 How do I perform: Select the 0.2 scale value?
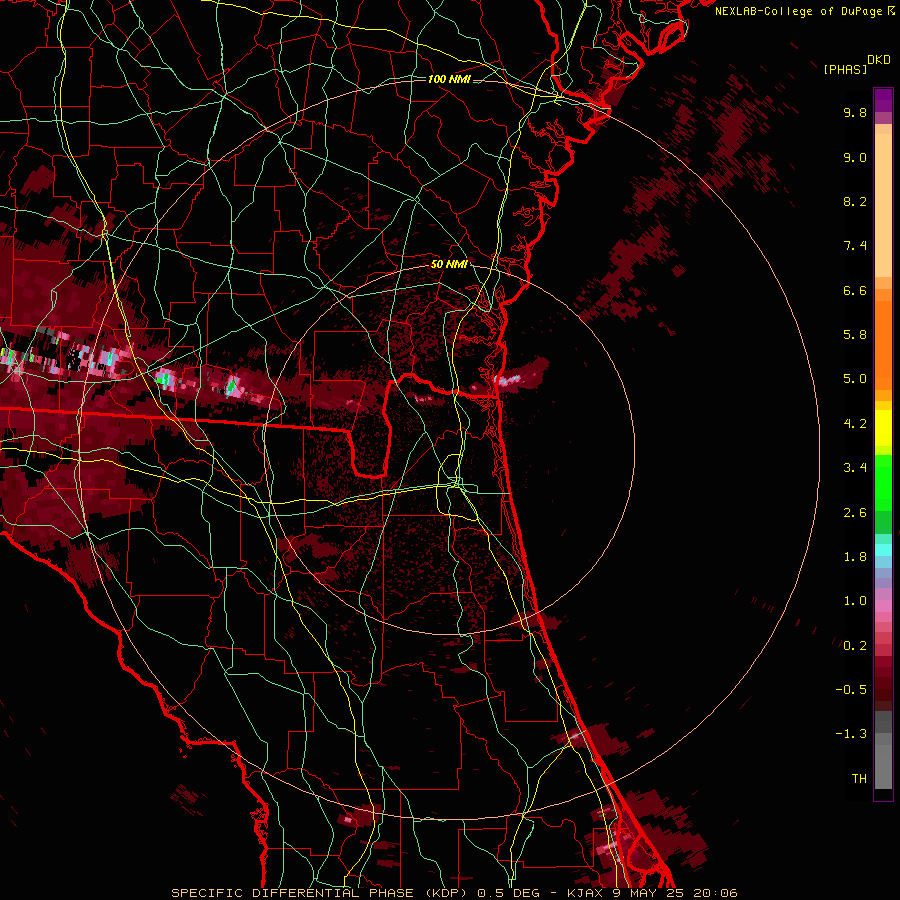(x=855, y=646)
